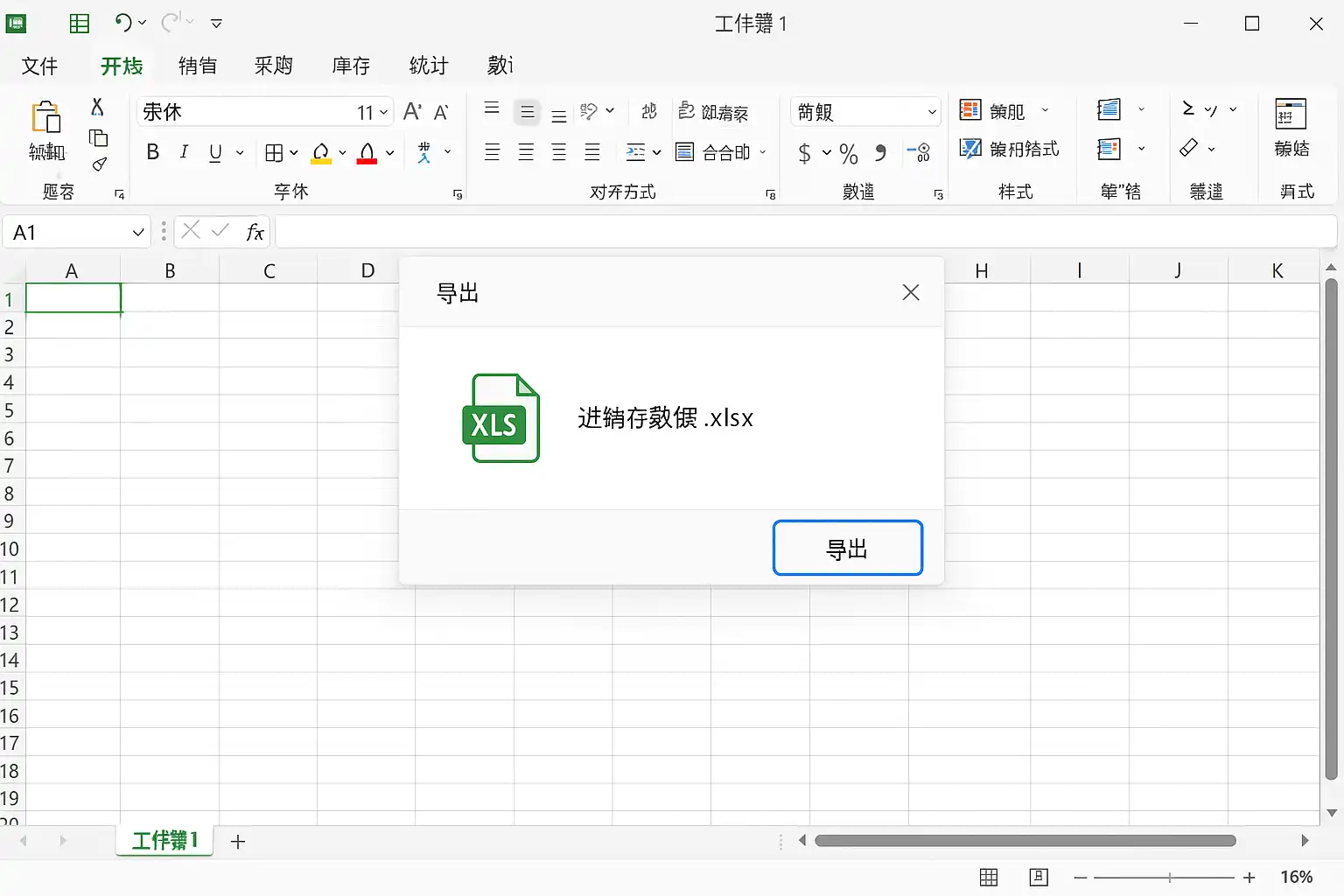Close the 导出 dialog
1344x896 pixels.
pyautogui.click(x=910, y=292)
